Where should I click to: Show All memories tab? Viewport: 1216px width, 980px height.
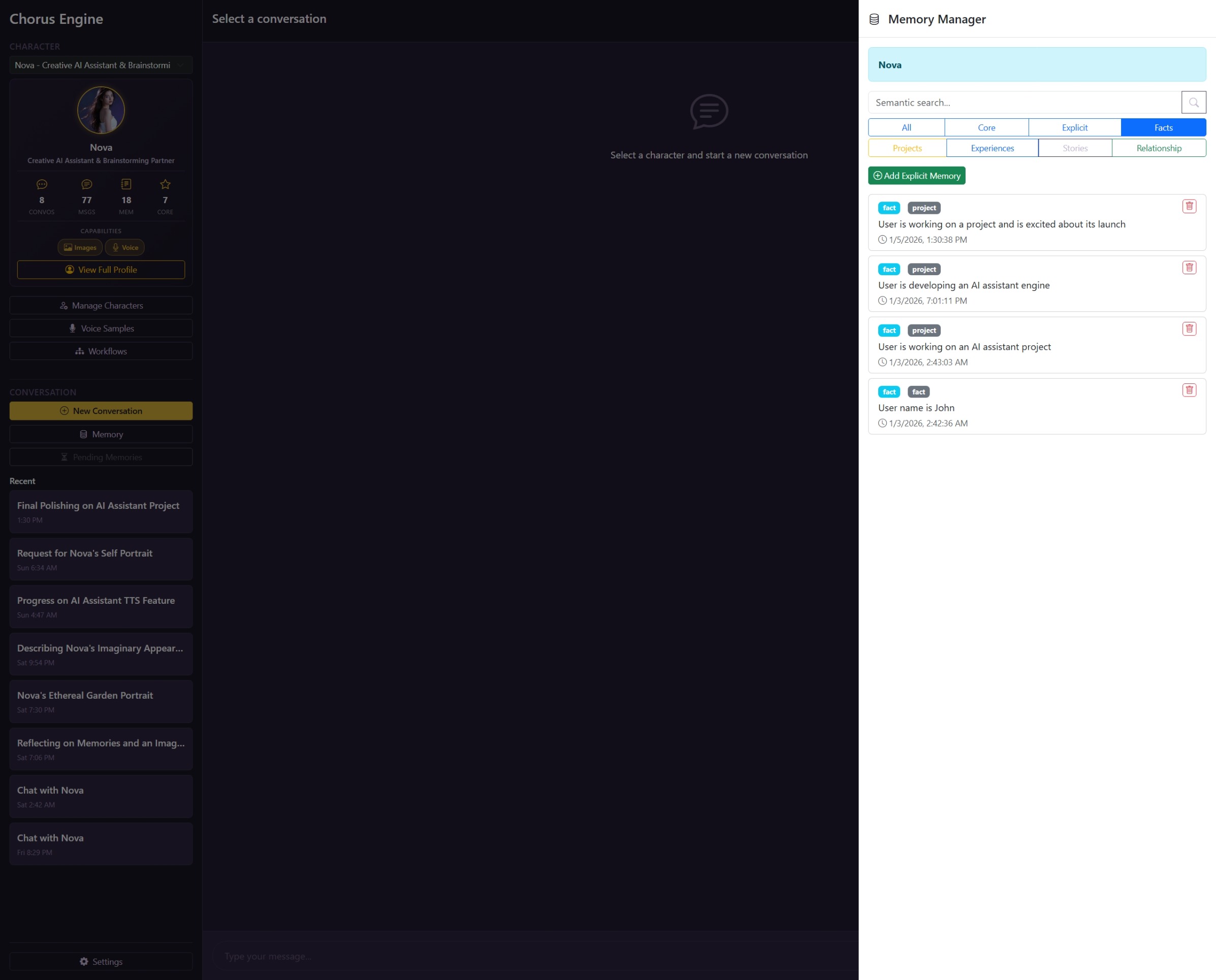[x=906, y=127]
